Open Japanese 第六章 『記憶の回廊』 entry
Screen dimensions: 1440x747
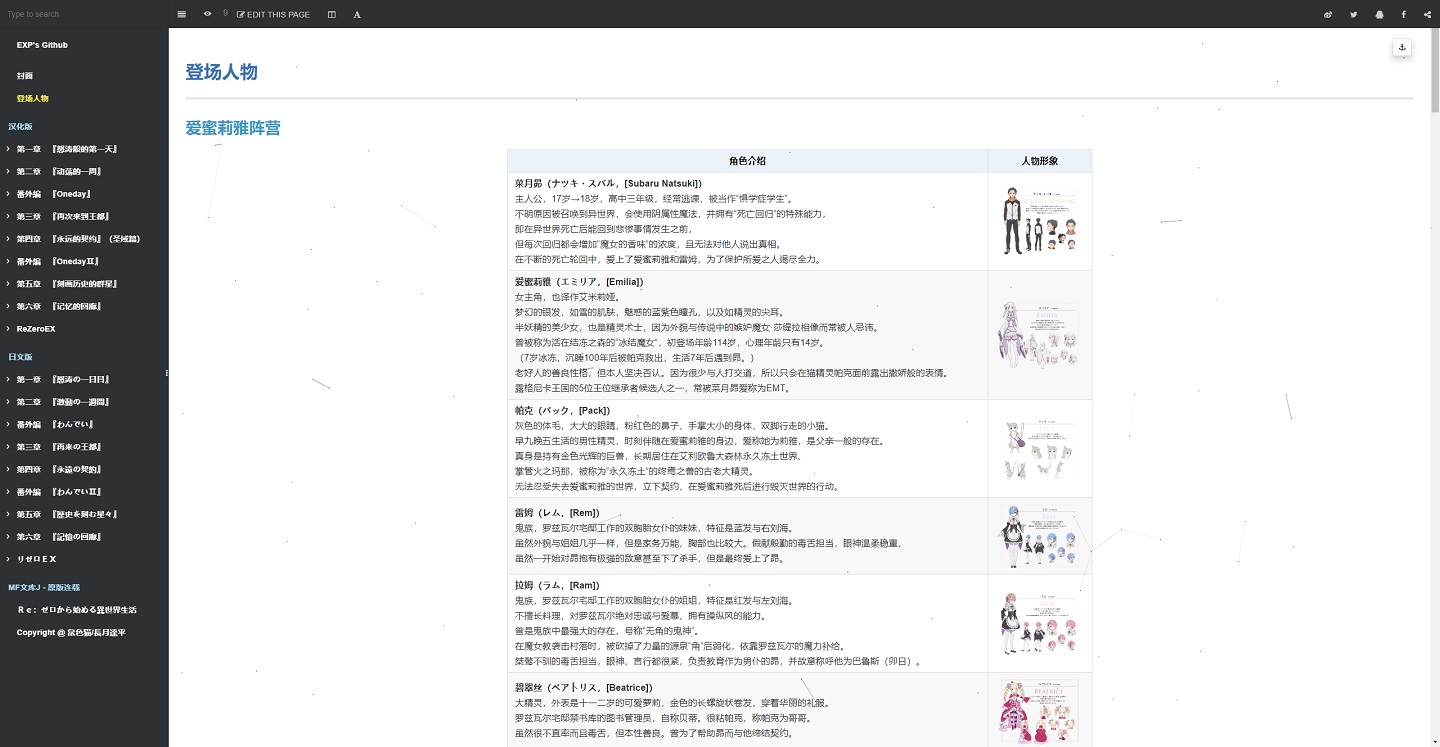59,537
